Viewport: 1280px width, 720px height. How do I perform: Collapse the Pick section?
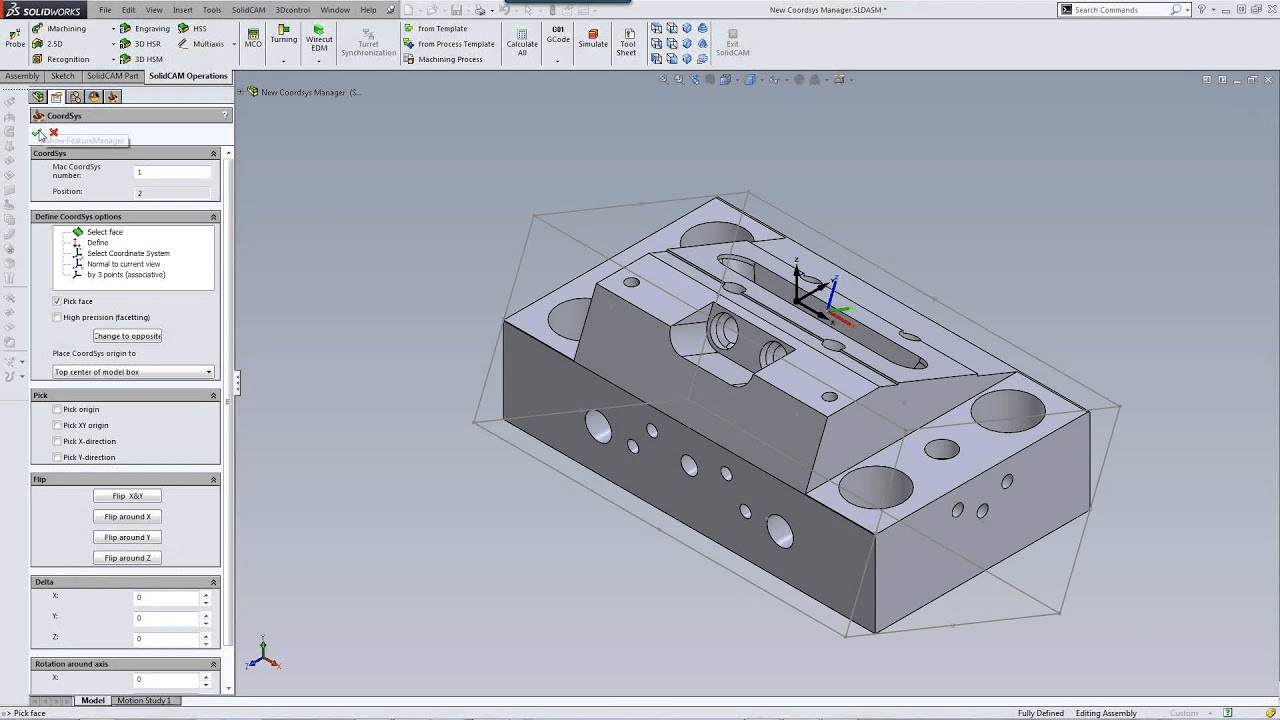tap(213, 395)
